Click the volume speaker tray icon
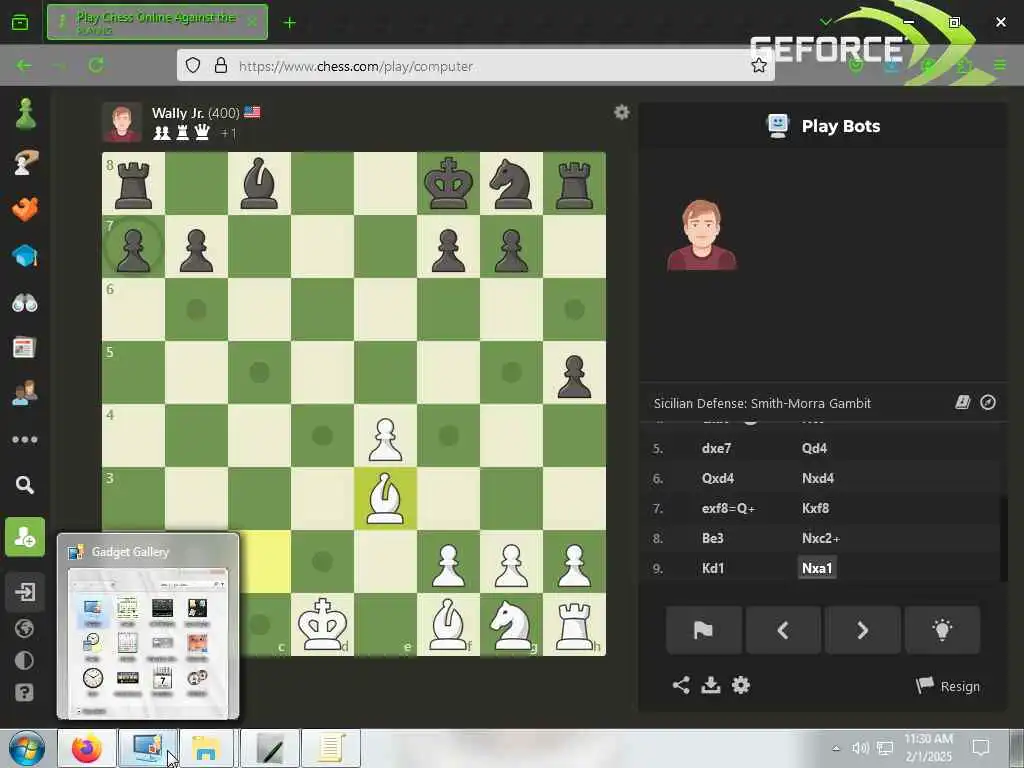 [861, 748]
